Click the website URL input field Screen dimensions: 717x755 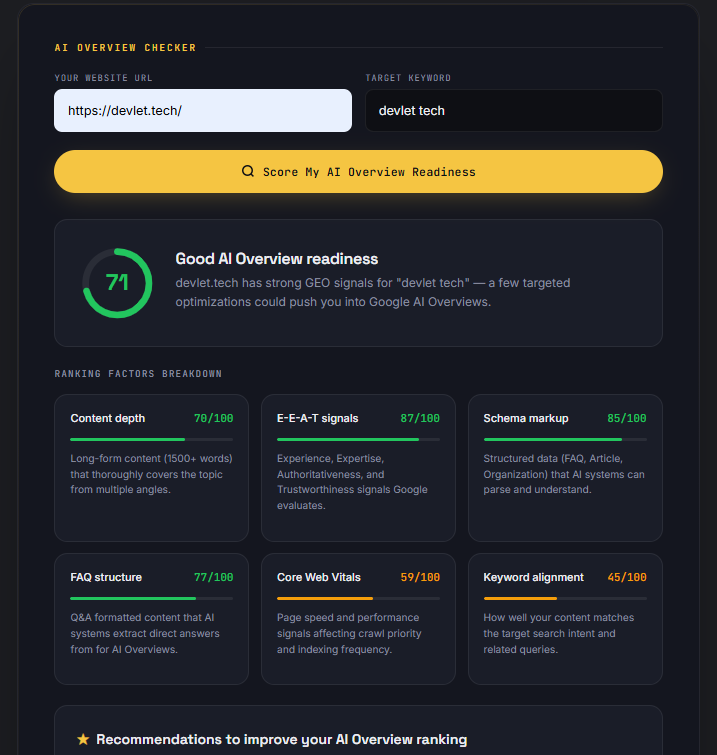click(x=203, y=110)
